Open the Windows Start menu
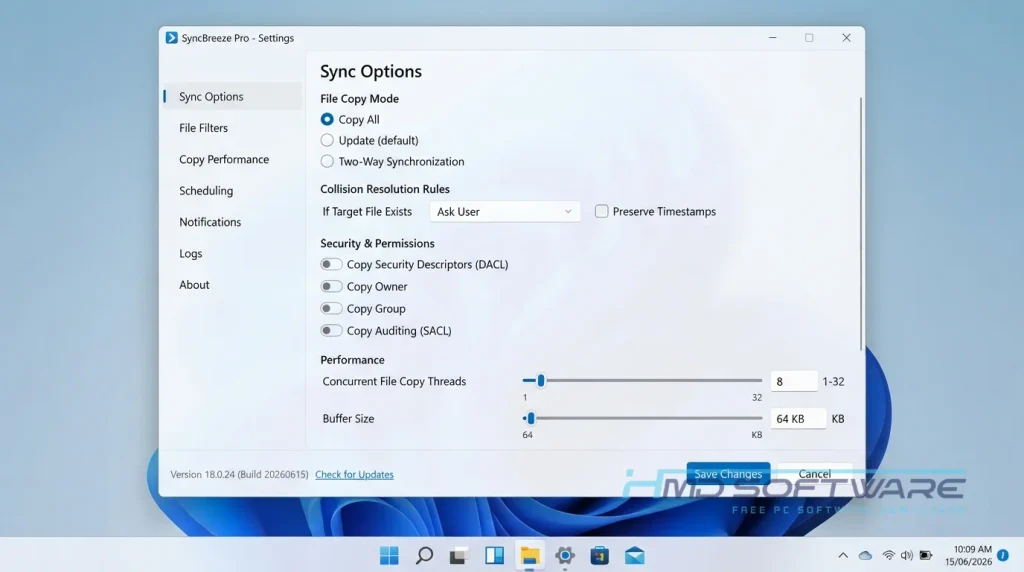The image size is (1024, 572). pyautogui.click(x=389, y=556)
